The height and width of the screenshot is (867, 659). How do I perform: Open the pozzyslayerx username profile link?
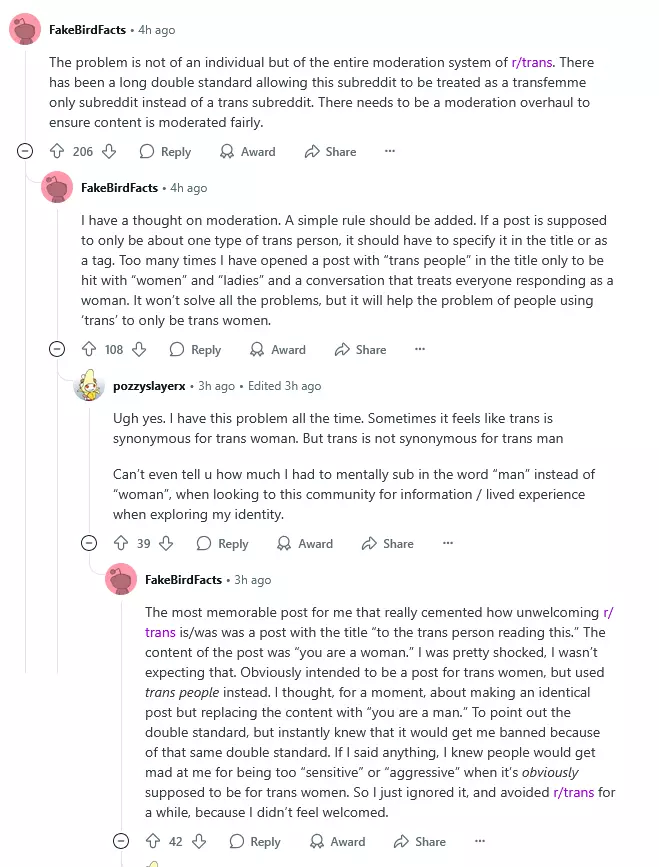point(154,386)
